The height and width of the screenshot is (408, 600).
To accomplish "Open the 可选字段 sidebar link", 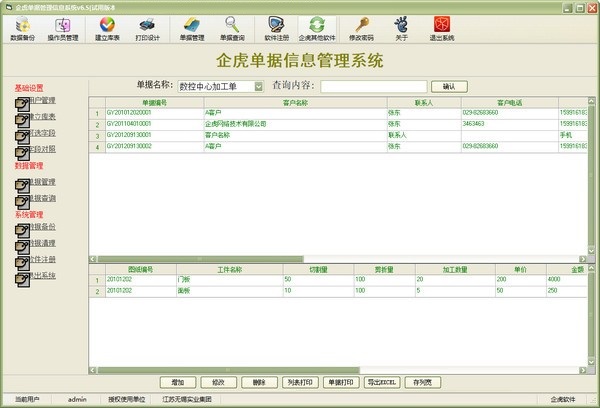I will [42, 133].
